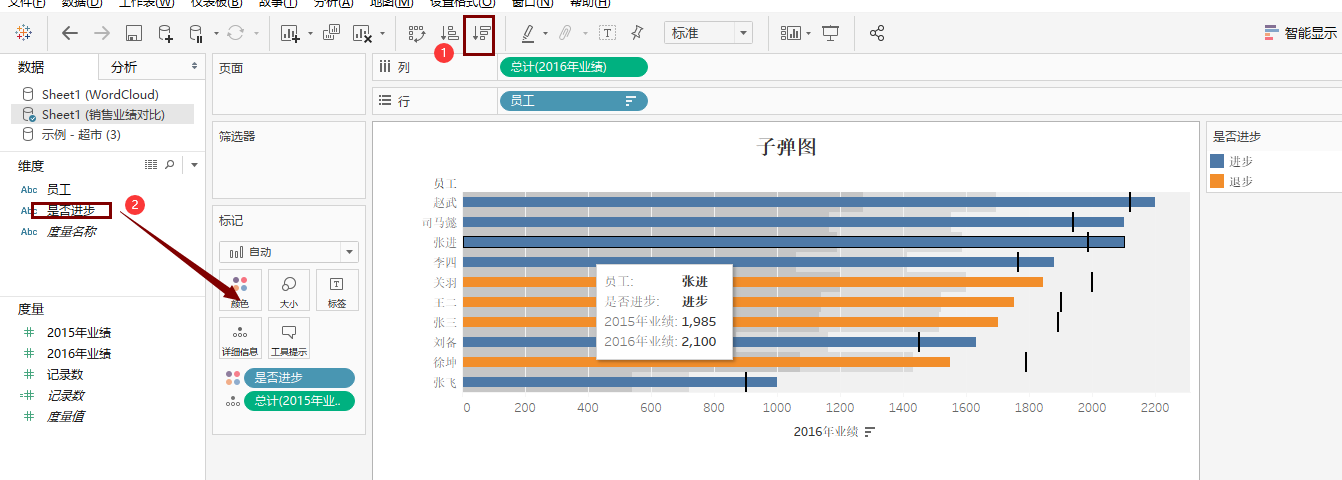Screen dimensions: 1342x480
Task: Select the 总计(2016年业绩) column pill
Action: tap(573, 67)
